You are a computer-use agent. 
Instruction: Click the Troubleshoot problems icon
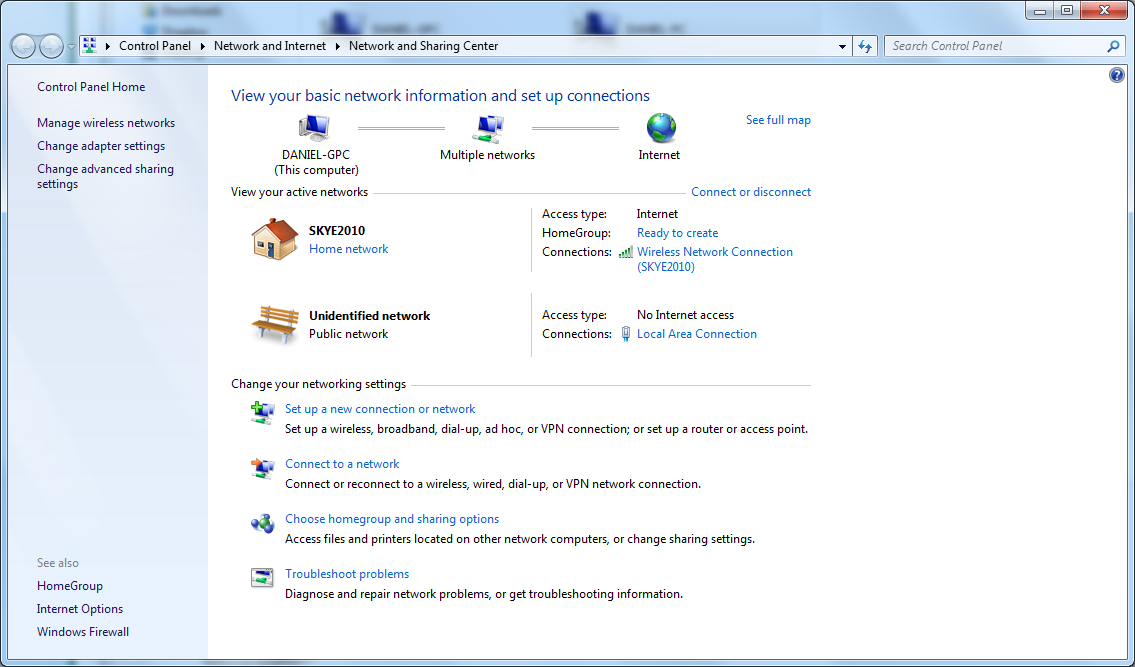[x=262, y=577]
